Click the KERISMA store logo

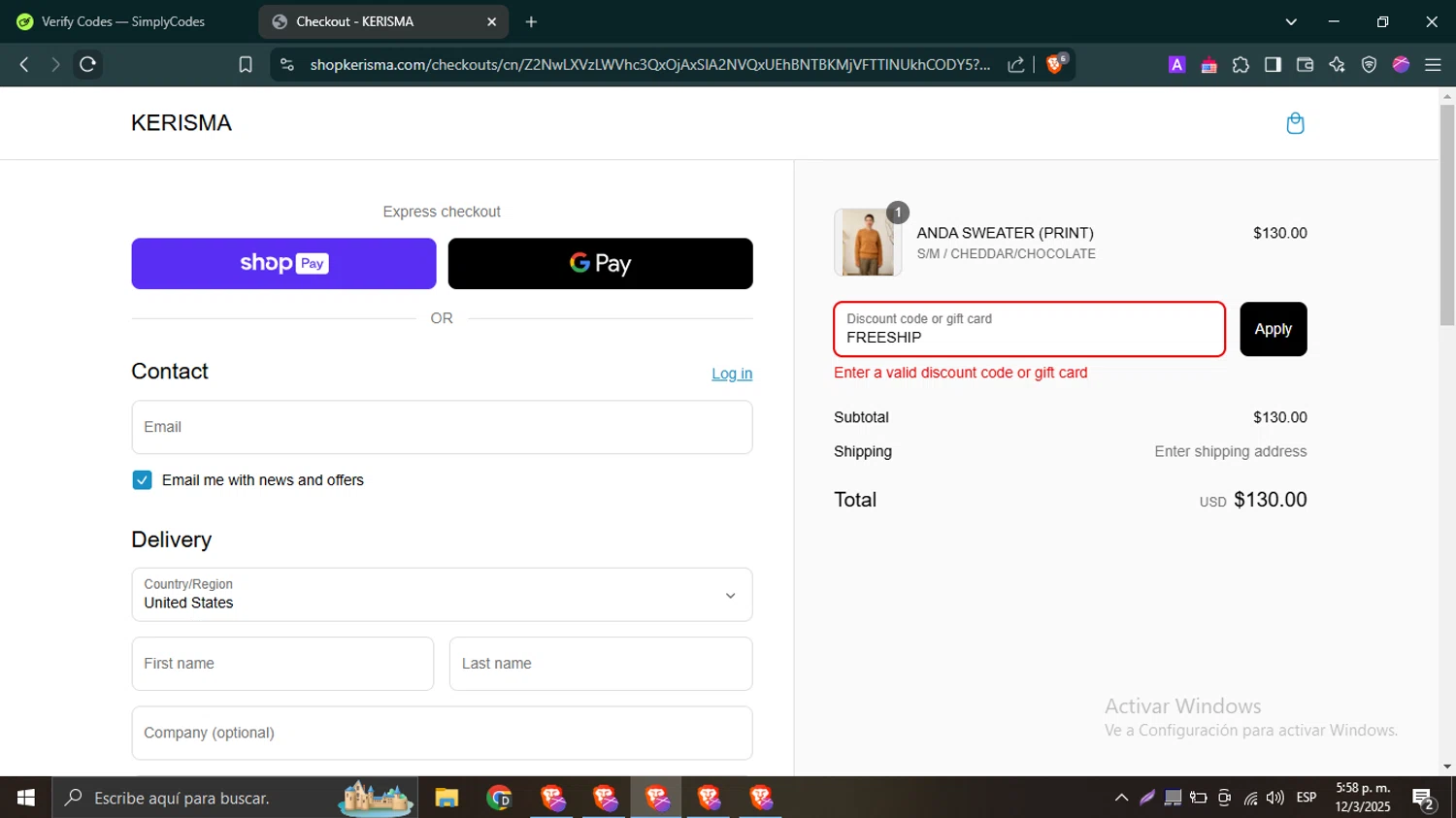[x=182, y=123]
